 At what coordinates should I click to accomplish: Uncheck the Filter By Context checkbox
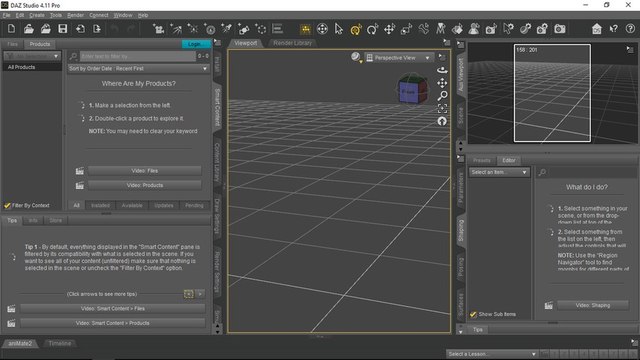click(x=7, y=205)
